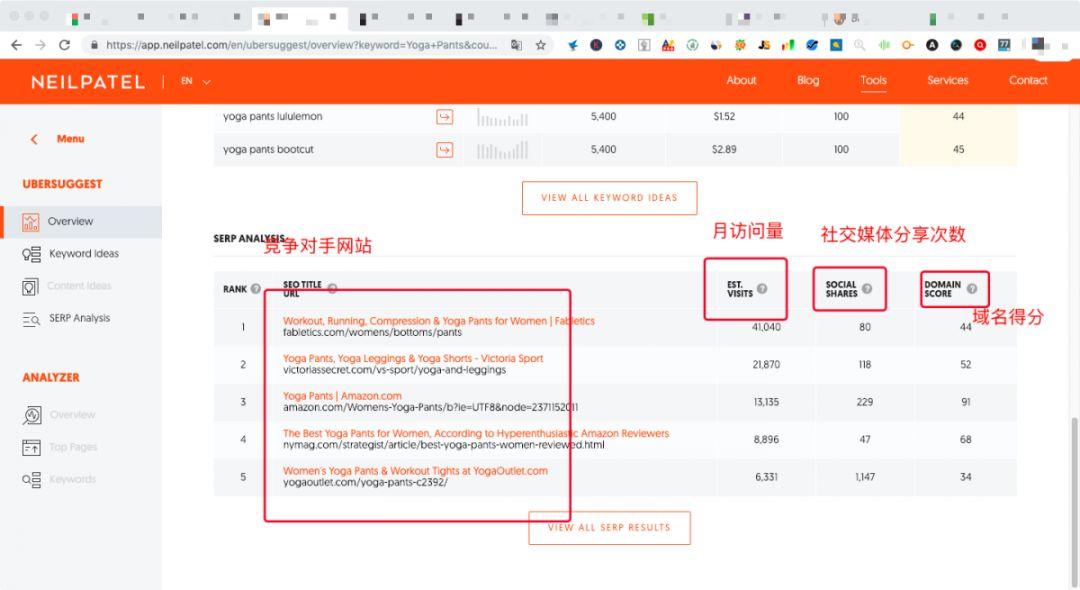
Task: Click help icon next to EST. VISITS
Action: [762, 288]
